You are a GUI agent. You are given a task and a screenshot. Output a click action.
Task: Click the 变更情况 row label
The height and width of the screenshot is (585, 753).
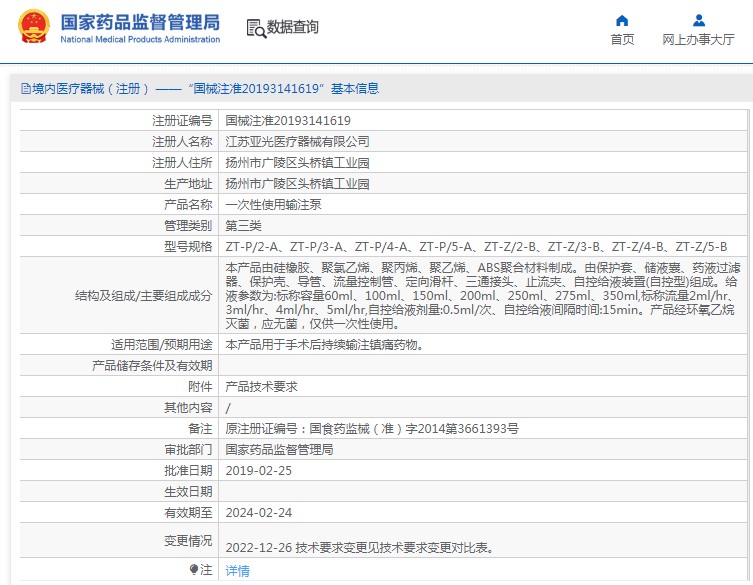[188, 541]
